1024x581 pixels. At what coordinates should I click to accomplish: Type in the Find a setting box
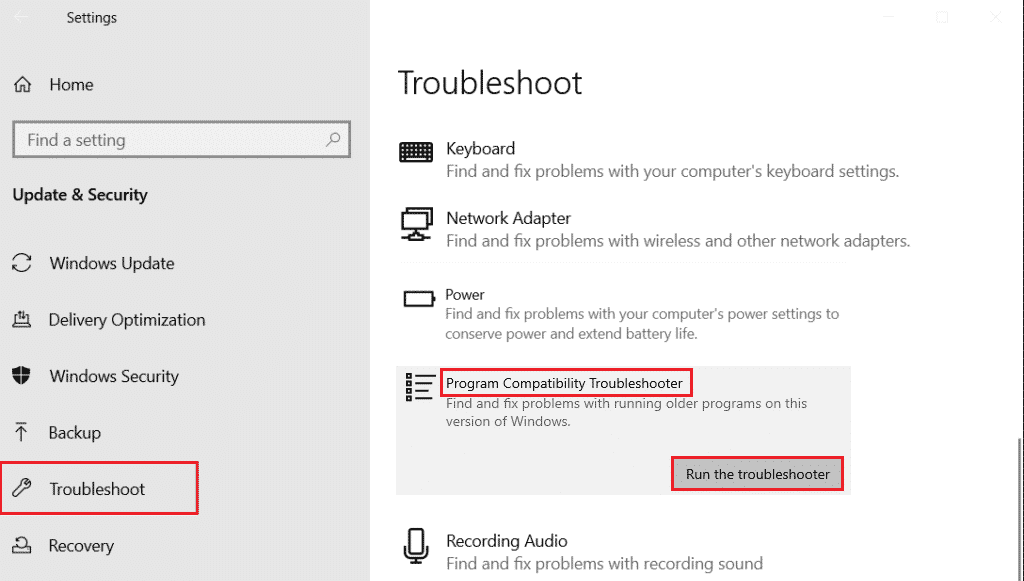point(170,140)
